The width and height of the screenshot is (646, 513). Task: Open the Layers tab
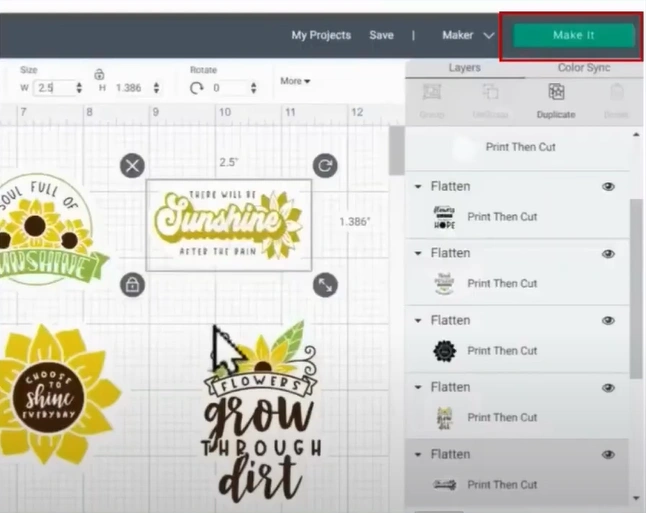click(464, 68)
